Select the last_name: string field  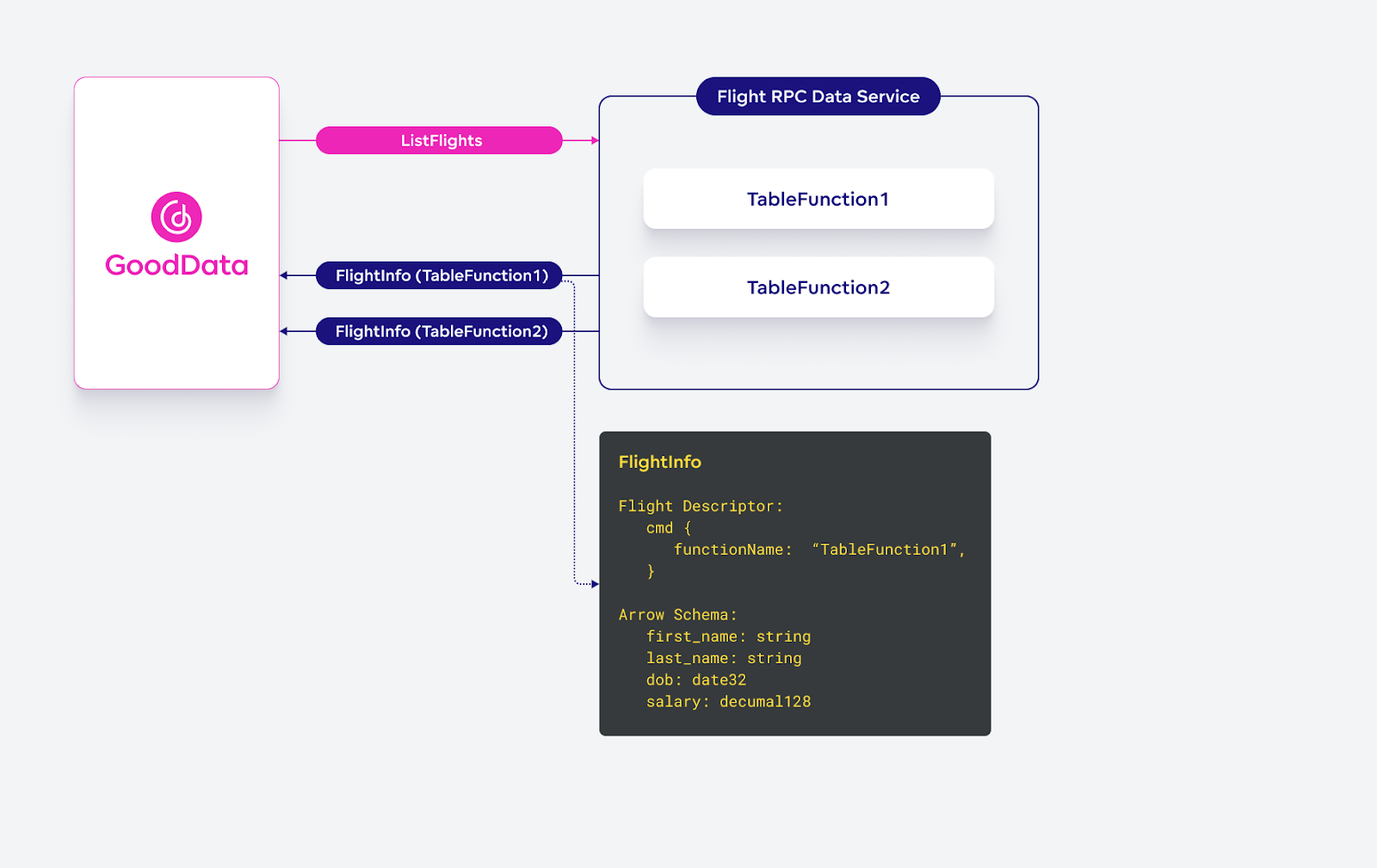pyautogui.click(x=724, y=658)
